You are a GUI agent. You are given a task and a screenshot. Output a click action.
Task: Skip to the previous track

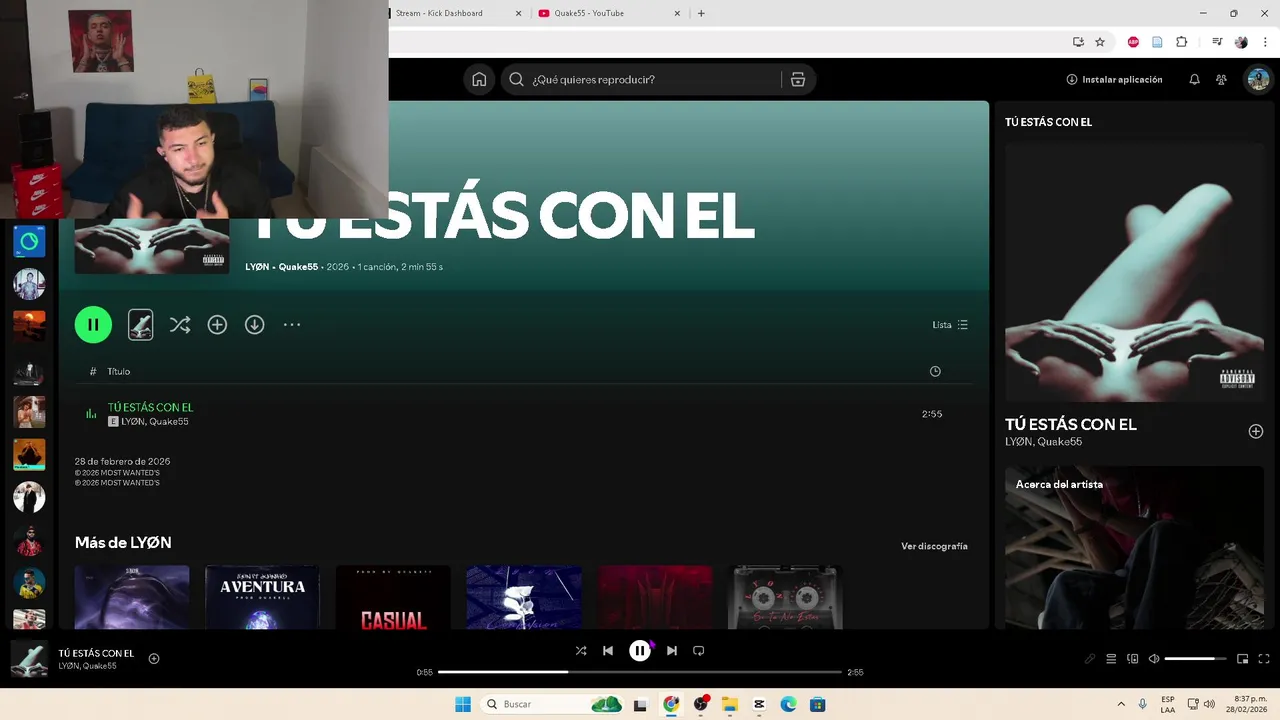tap(608, 651)
